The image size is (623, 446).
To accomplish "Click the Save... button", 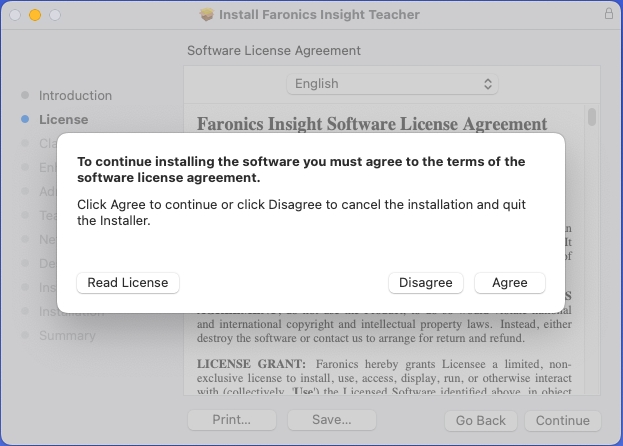I will tap(330, 421).
